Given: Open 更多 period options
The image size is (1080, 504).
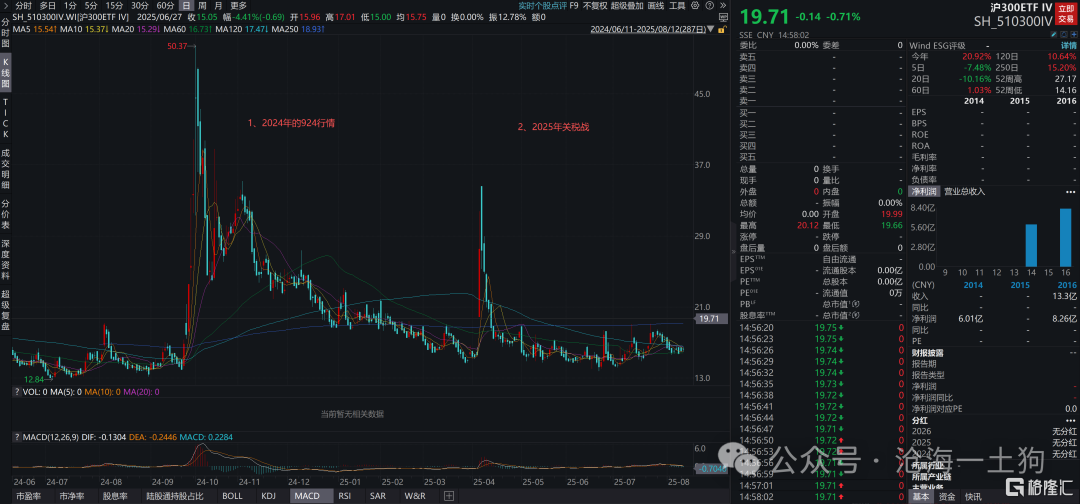Looking at the screenshot, I should [238, 6].
